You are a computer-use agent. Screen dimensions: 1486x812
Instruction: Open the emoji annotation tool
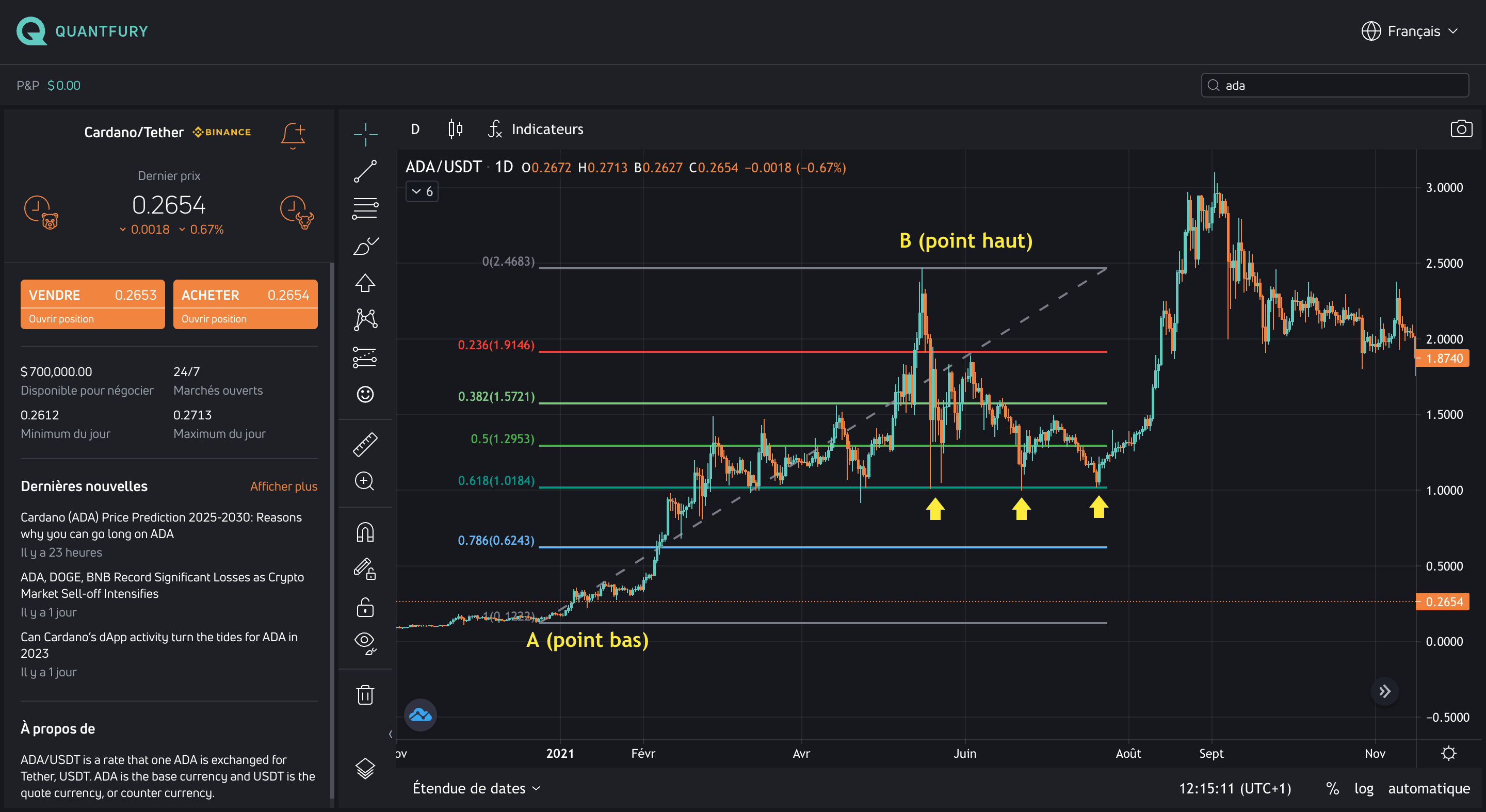pyautogui.click(x=365, y=394)
